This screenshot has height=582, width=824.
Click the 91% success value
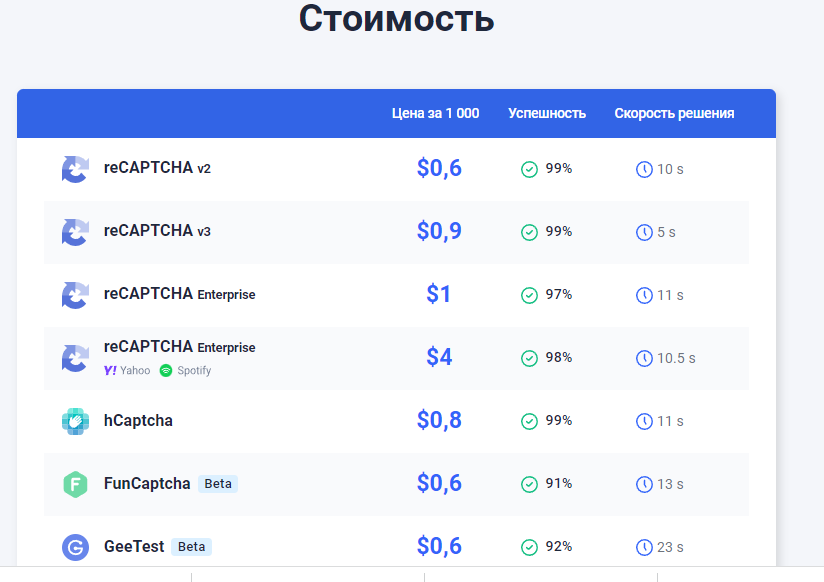[559, 484]
